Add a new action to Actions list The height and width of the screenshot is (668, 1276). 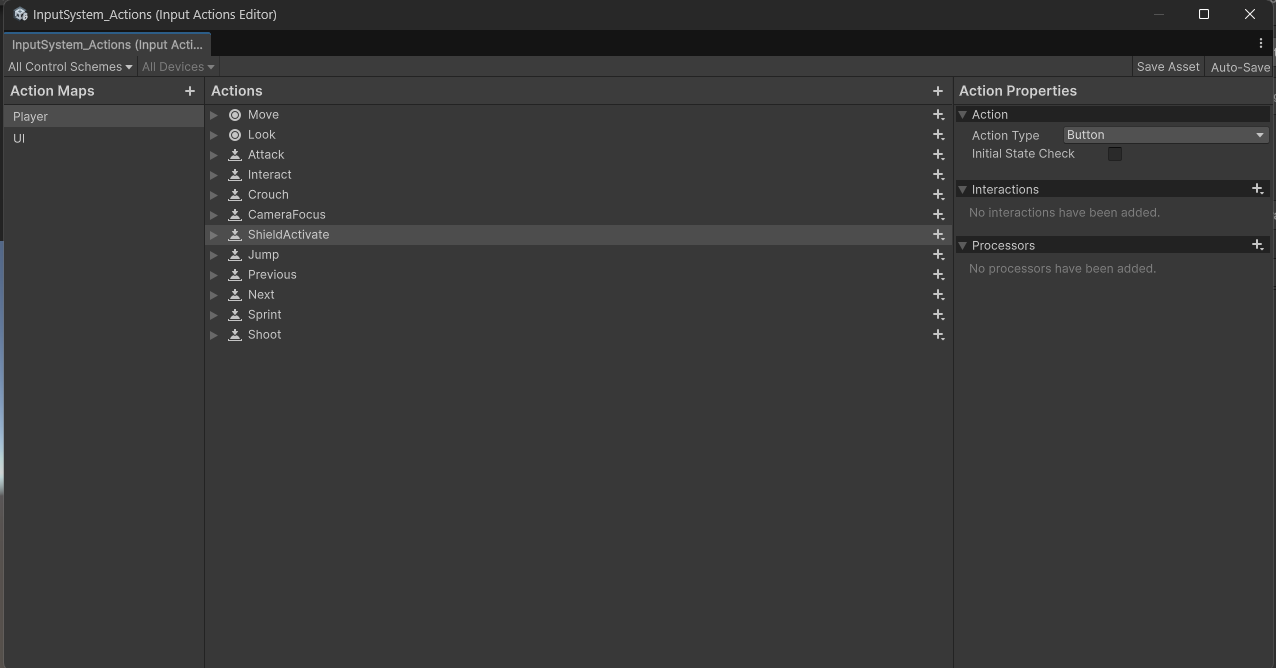tap(938, 91)
